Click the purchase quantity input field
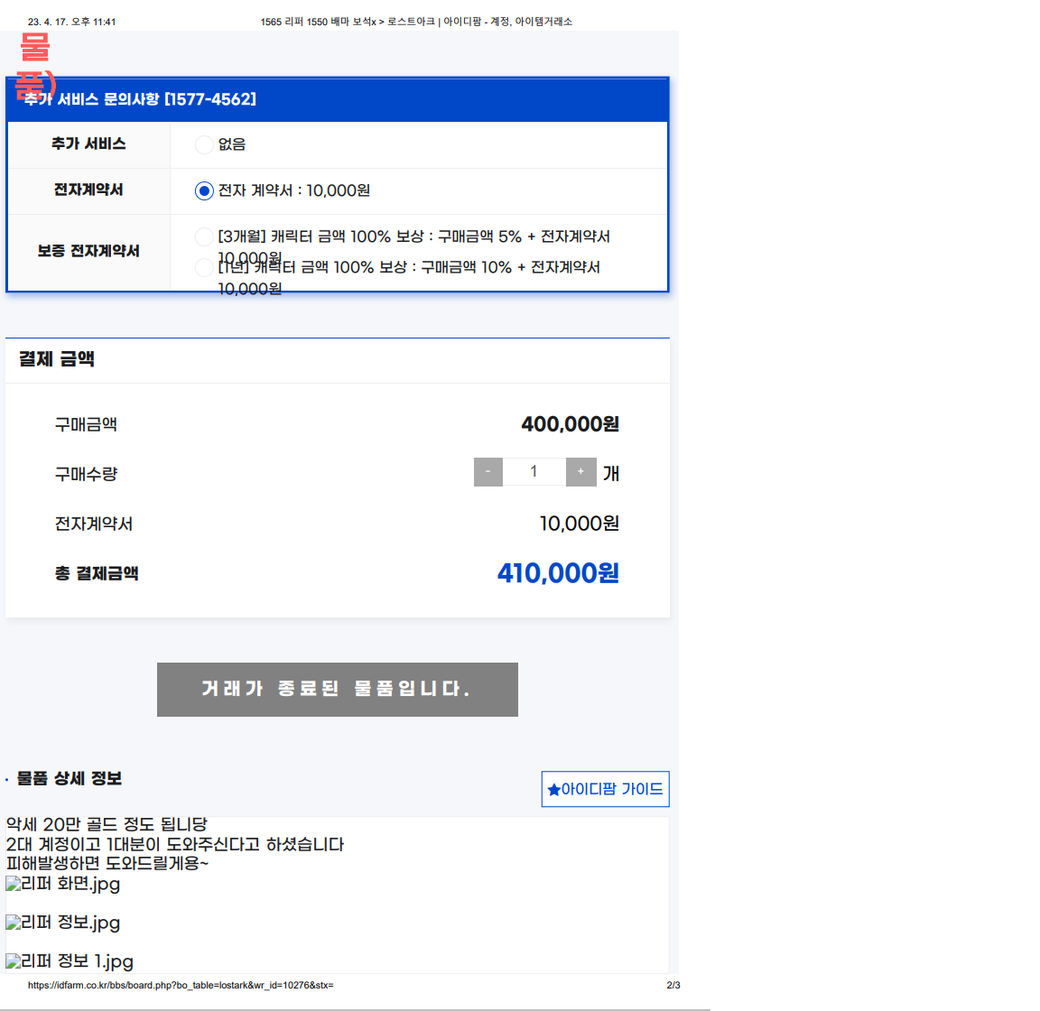 coord(534,472)
